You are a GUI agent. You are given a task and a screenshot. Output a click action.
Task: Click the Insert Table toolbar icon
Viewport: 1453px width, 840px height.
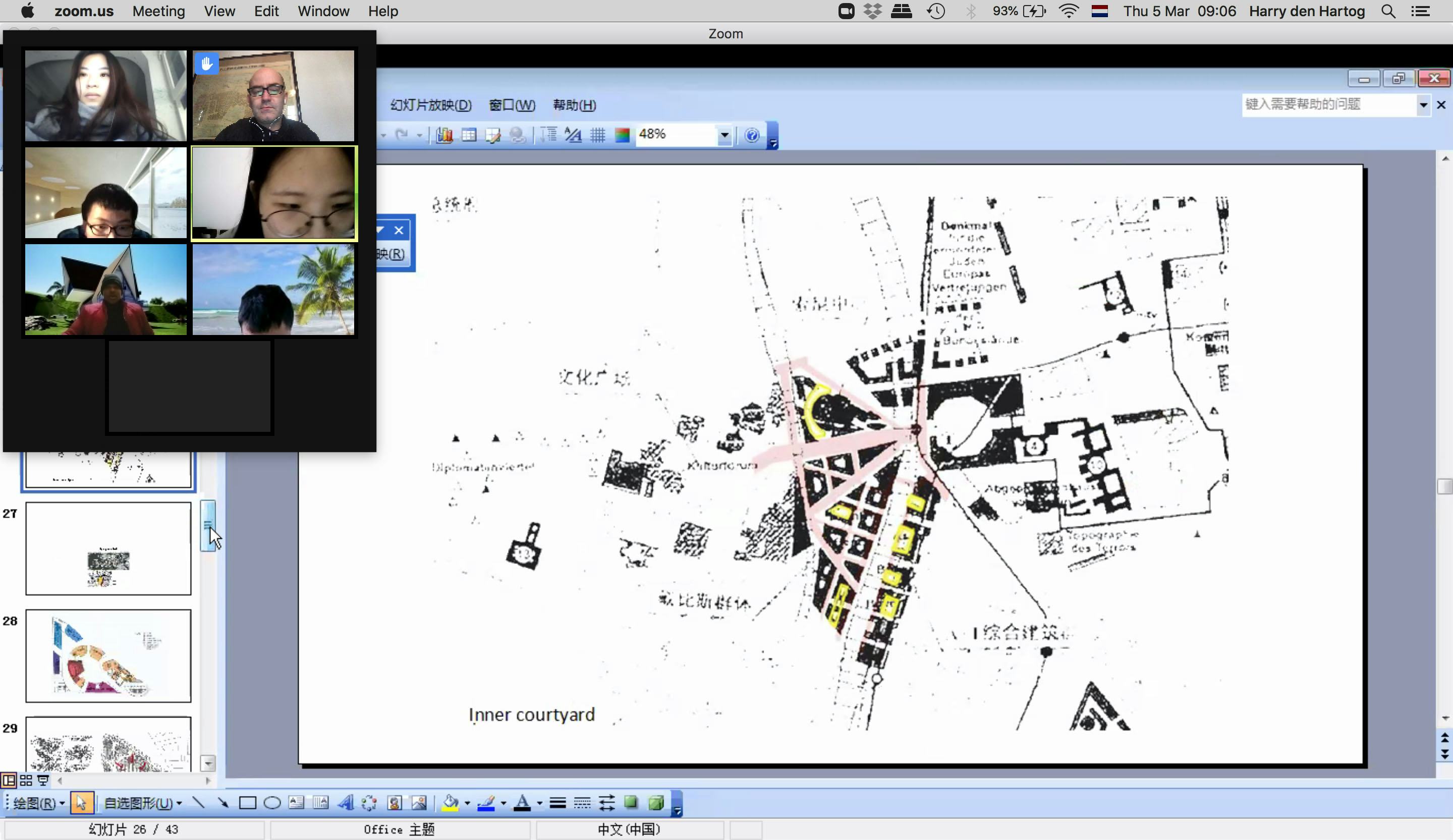point(469,135)
